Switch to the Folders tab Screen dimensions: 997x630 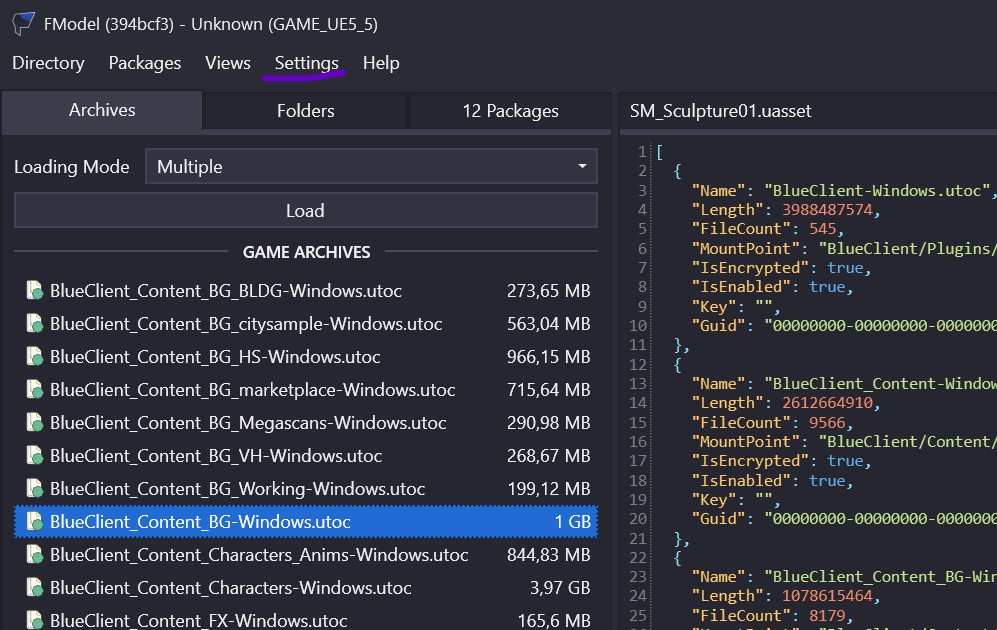(x=306, y=111)
